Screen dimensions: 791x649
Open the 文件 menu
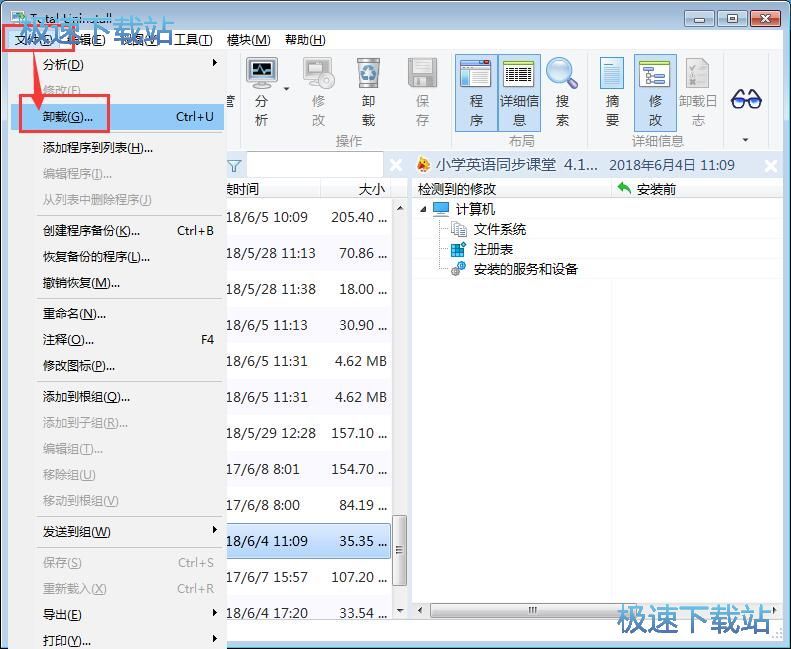33,39
